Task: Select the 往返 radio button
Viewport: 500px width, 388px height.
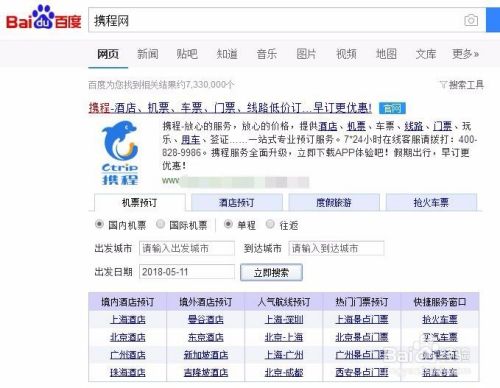Action: click(270, 224)
